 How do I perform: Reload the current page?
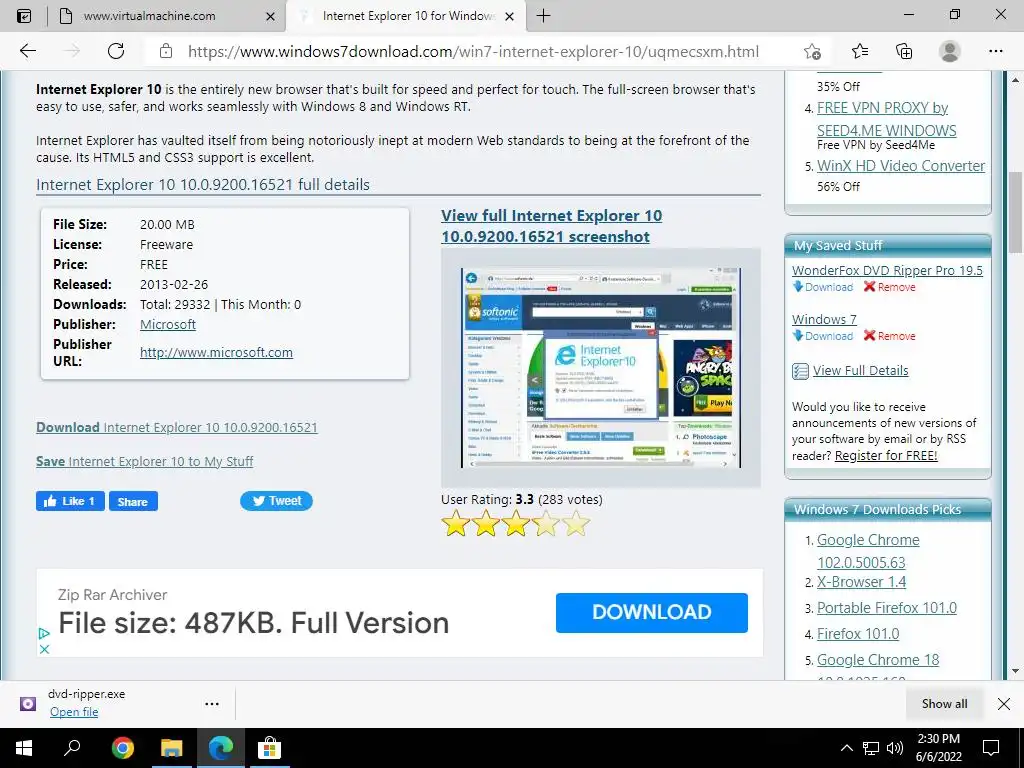116,51
